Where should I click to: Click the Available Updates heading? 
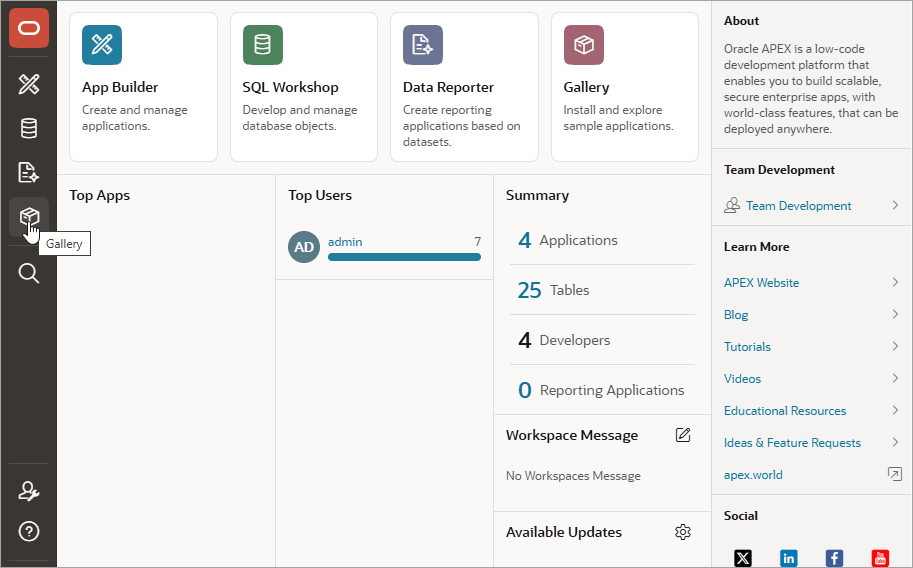point(564,532)
